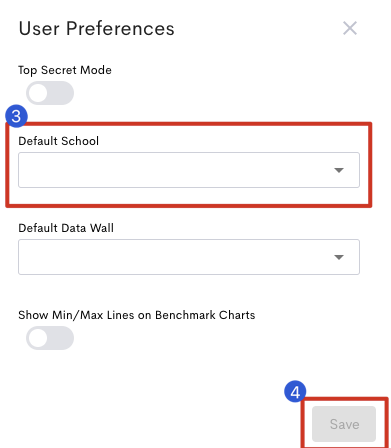
Task: Click the Show Min/Max Lines label
Action: 137,315
